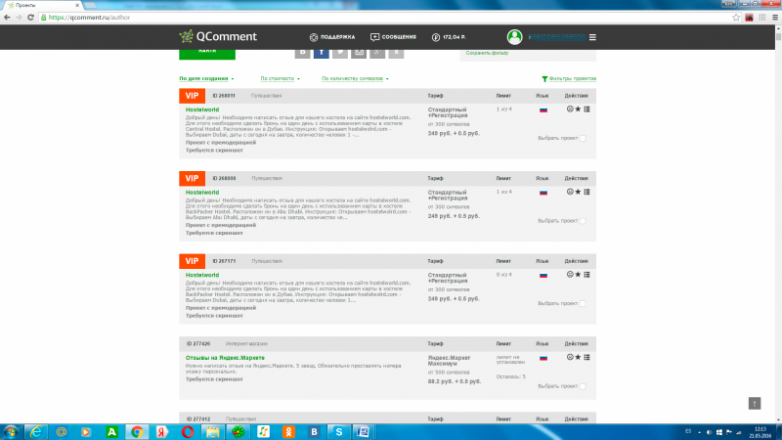This screenshot has width=782, height=440.
Task: Open the Сообщения messages section
Action: (394, 37)
